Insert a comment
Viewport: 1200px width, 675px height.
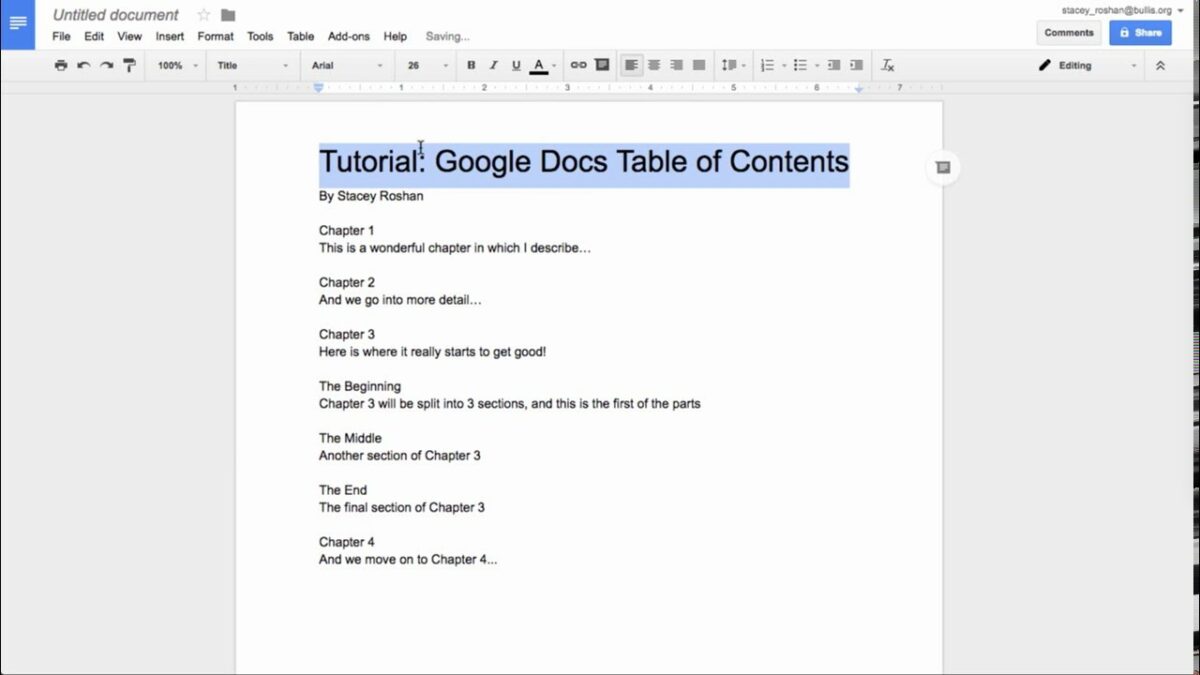coord(601,64)
